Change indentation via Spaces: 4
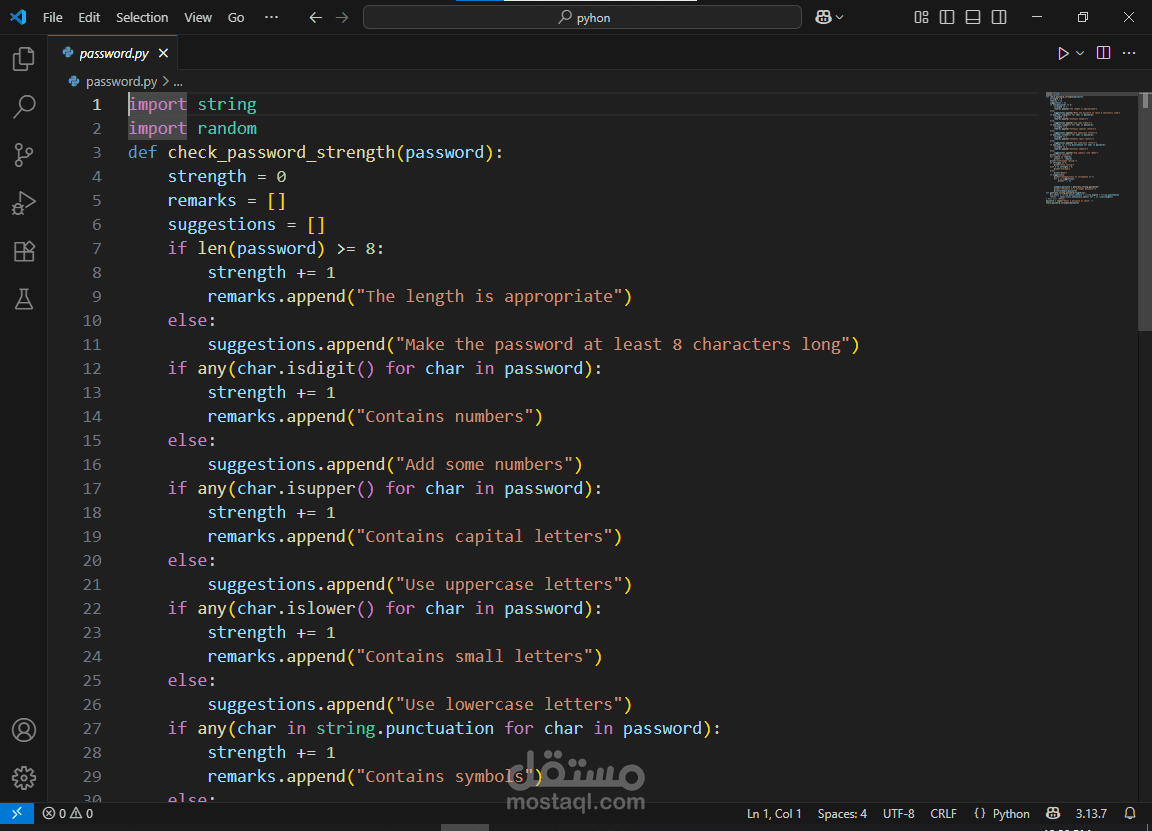The image size is (1152, 831). (842, 813)
